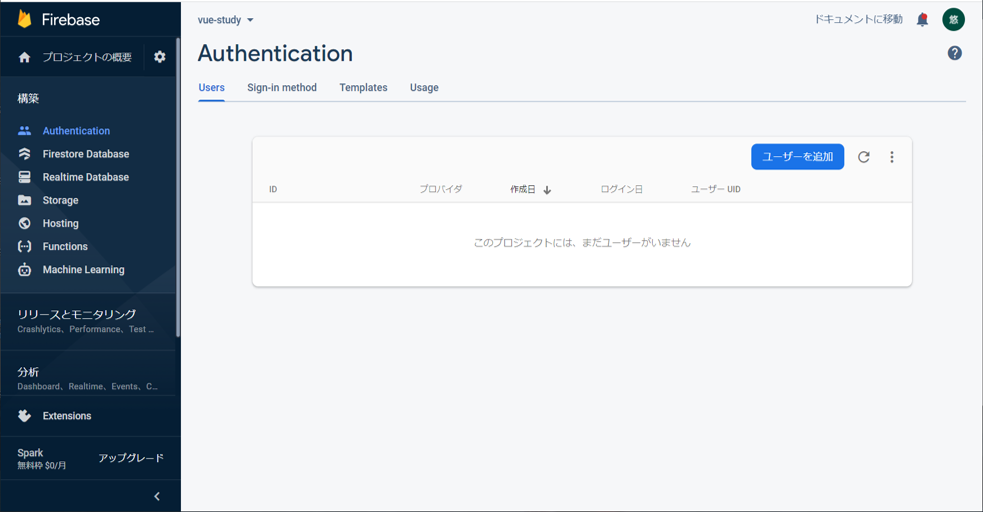The height and width of the screenshot is (512, 983).
Task: Click the Firebase wordmark text
Action: [x=71, y=20]
